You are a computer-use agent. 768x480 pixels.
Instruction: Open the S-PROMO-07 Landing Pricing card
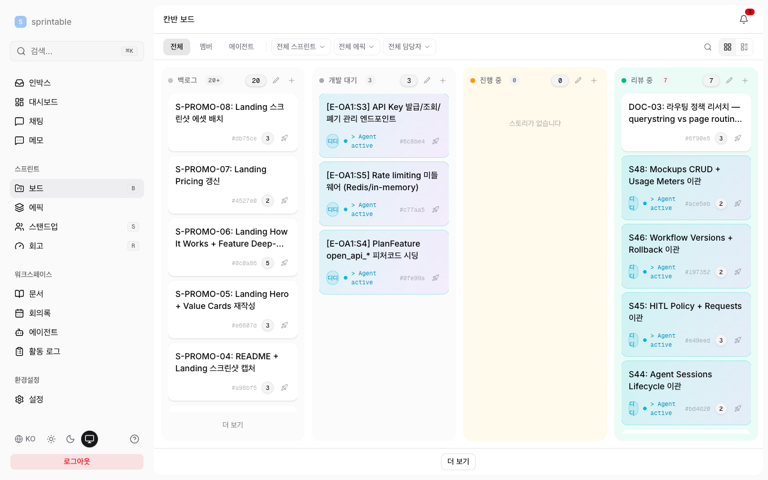pos(233,185)
